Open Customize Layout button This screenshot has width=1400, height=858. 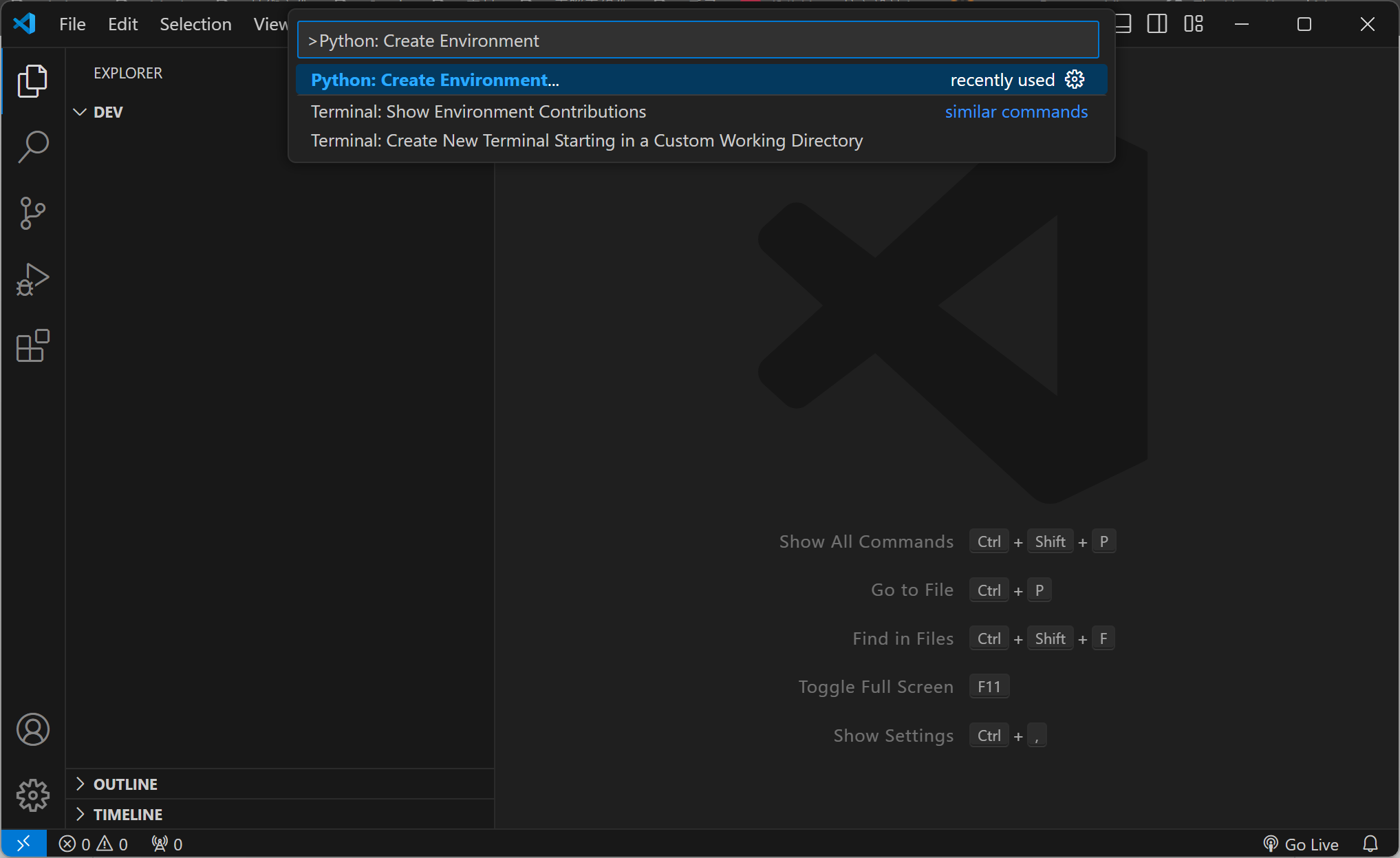click(x=1194, y=24)
